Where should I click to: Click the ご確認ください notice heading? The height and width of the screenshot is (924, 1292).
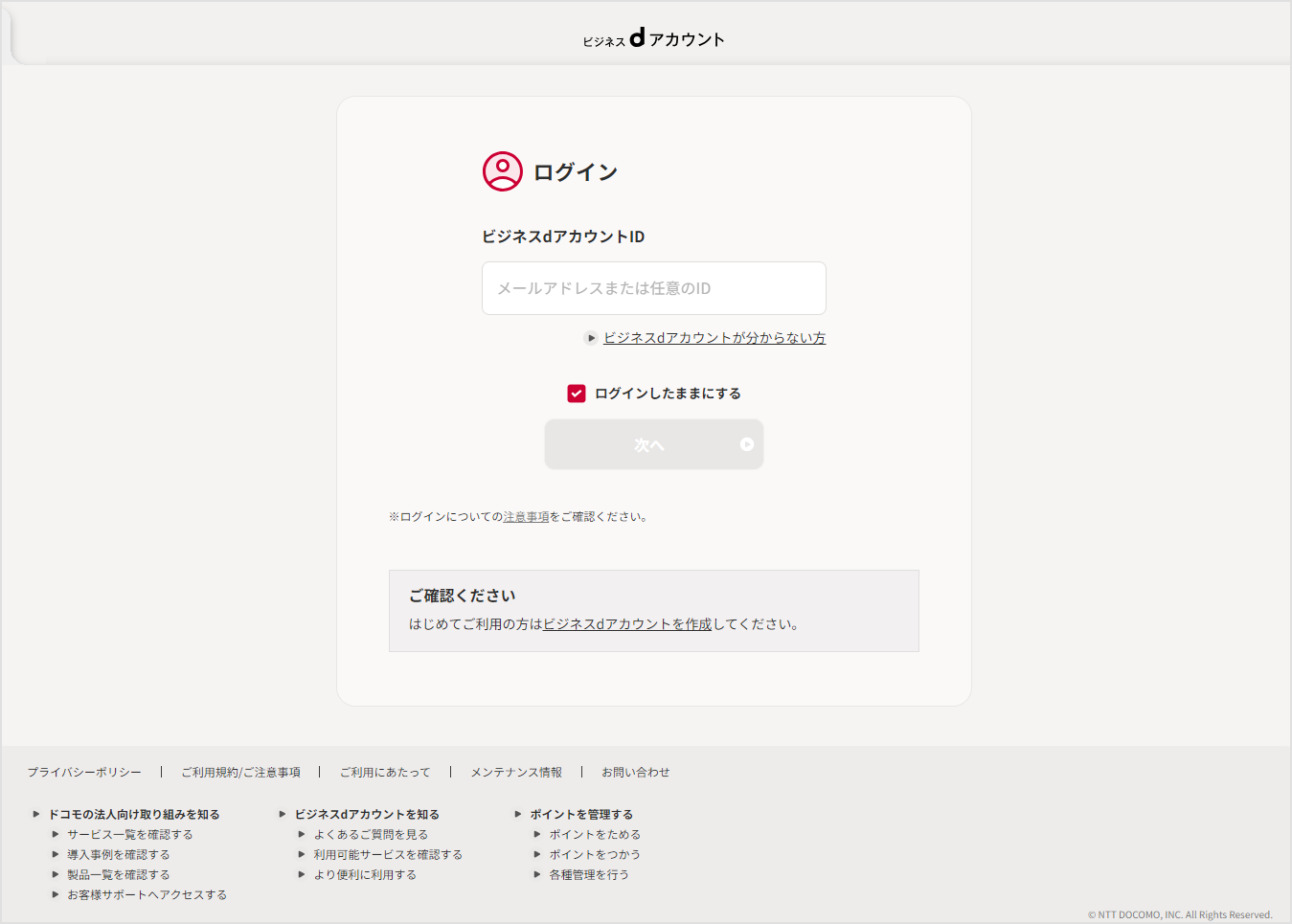coord(463,596)
